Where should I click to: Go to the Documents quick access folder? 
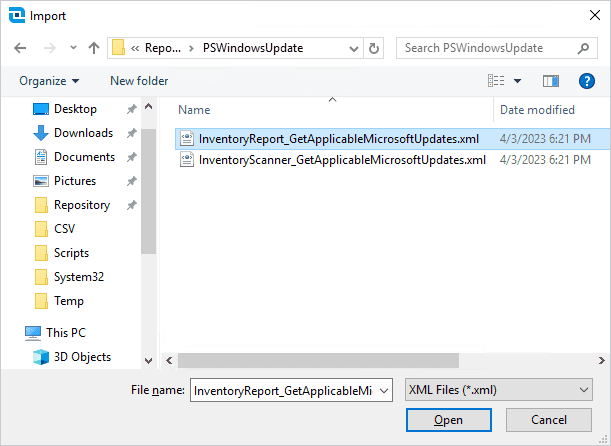point(85,157)
